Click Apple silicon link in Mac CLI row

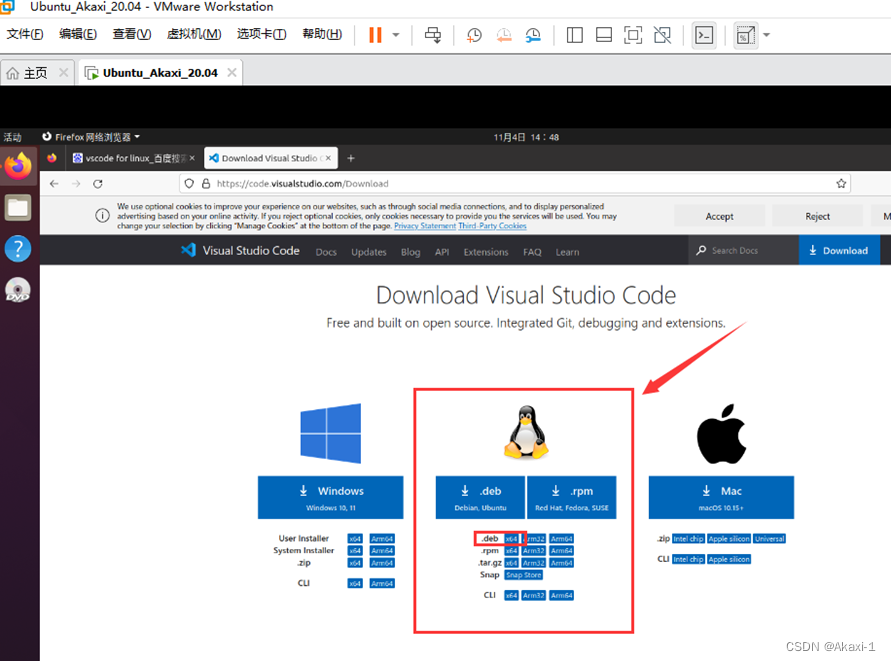pyautogui.click(x=729, y=559)
